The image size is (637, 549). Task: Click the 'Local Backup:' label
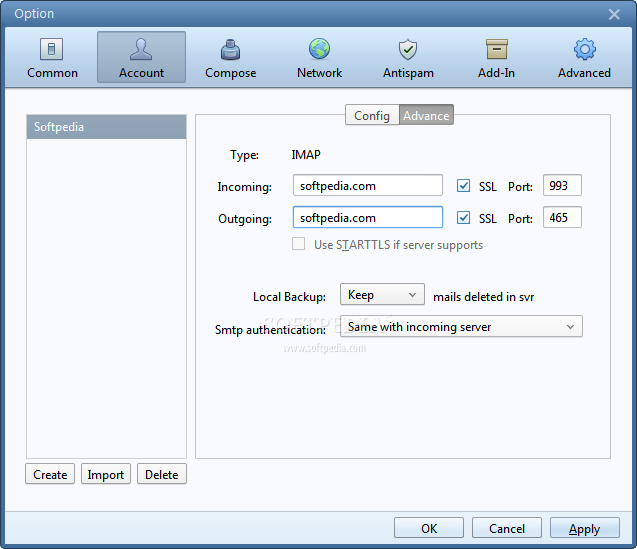click(289, 297)
